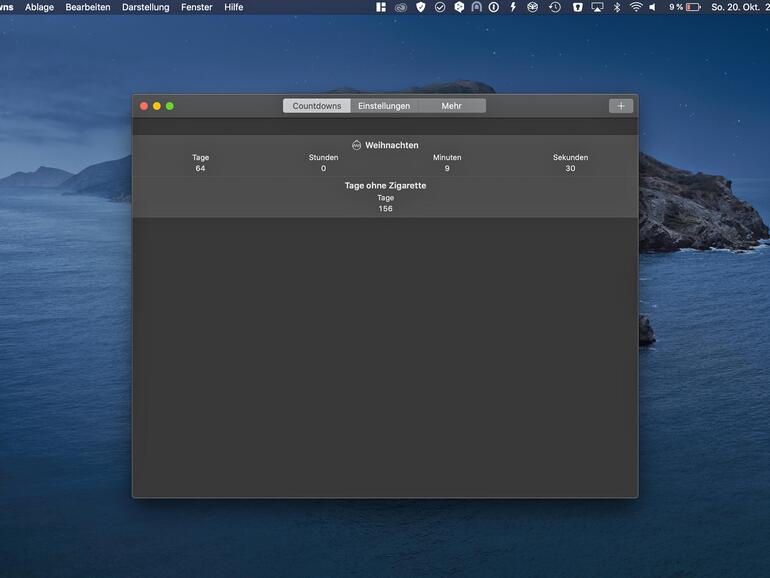The height and width of the screenshot is (578, 770).
Task: Switch to the Countdowns tab
Action: coord(316,106)
